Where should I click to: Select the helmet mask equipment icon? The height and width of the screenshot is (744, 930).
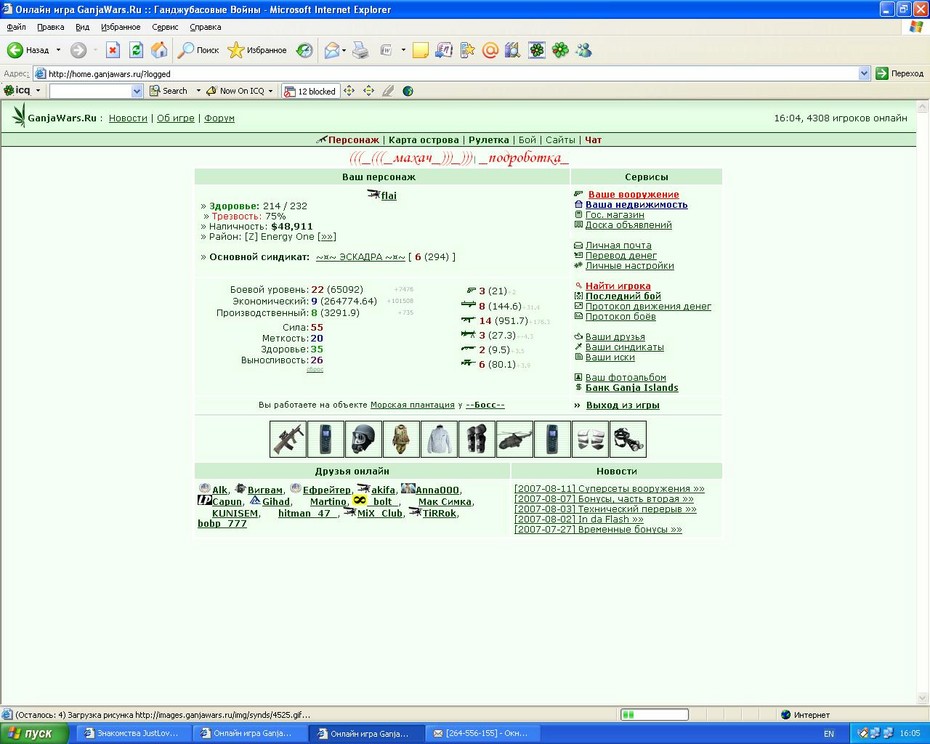364,439
